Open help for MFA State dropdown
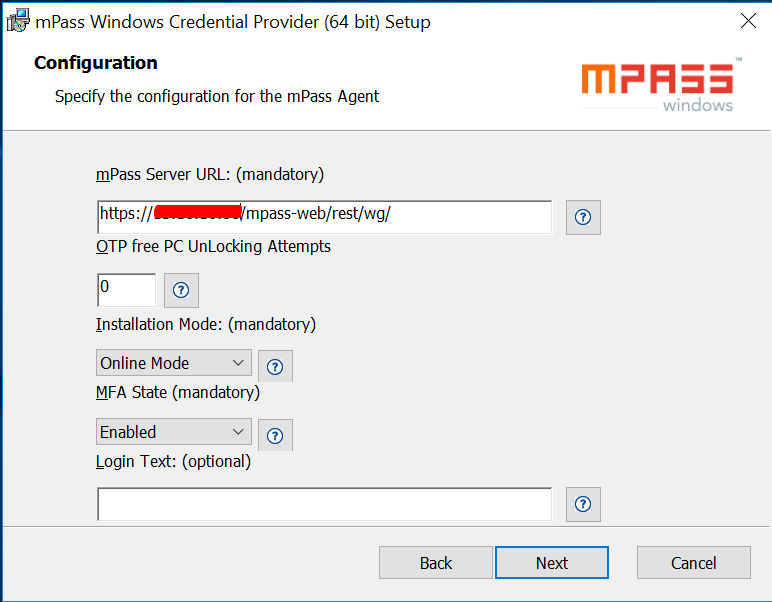 275,435
